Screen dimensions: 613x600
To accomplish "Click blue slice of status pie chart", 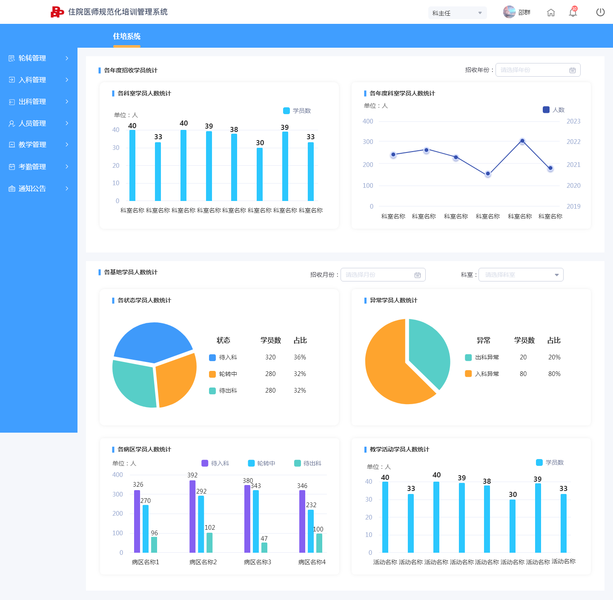I will click(152, 341).
